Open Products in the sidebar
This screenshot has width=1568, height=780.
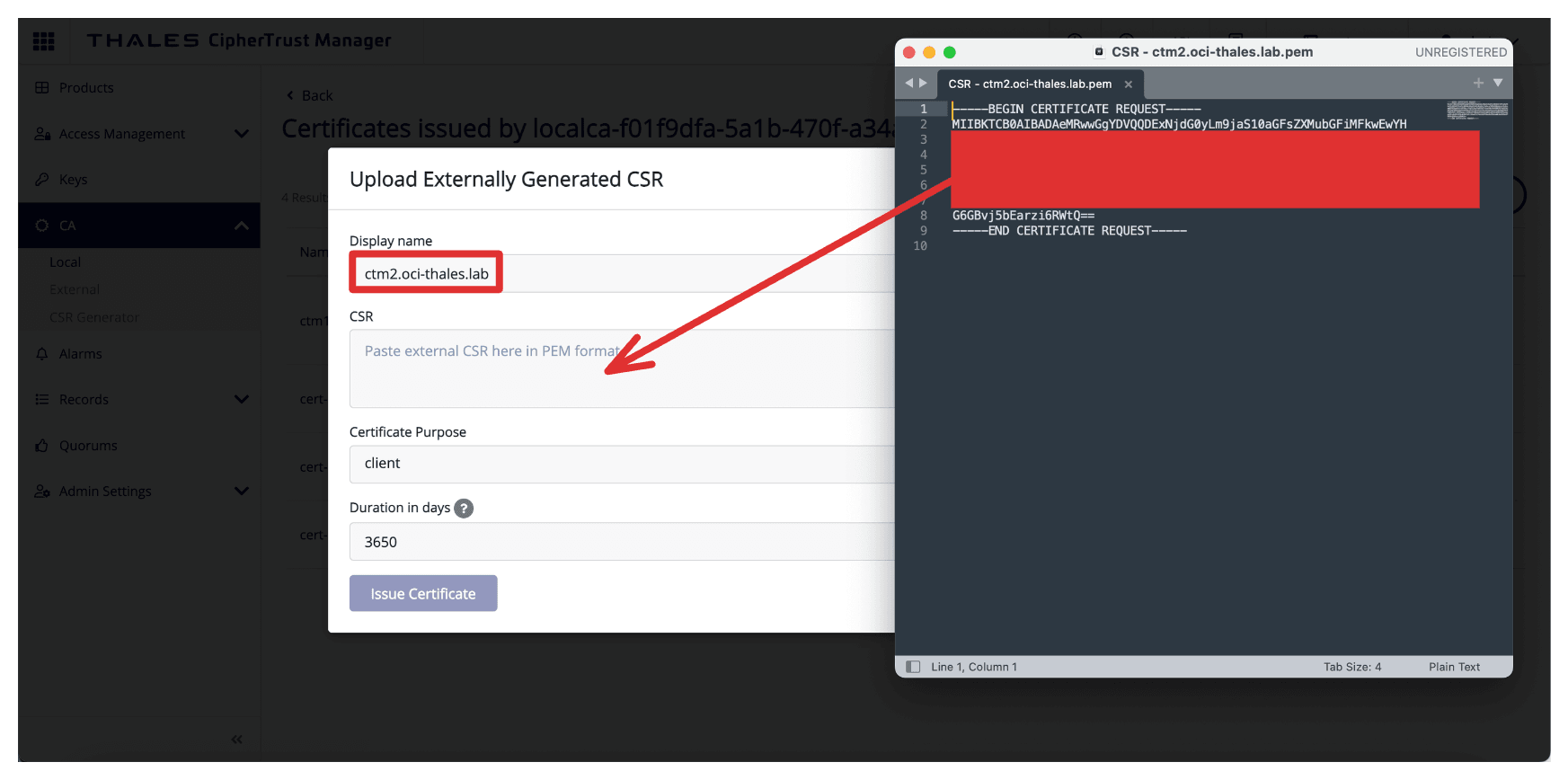(x=86, y=87)
